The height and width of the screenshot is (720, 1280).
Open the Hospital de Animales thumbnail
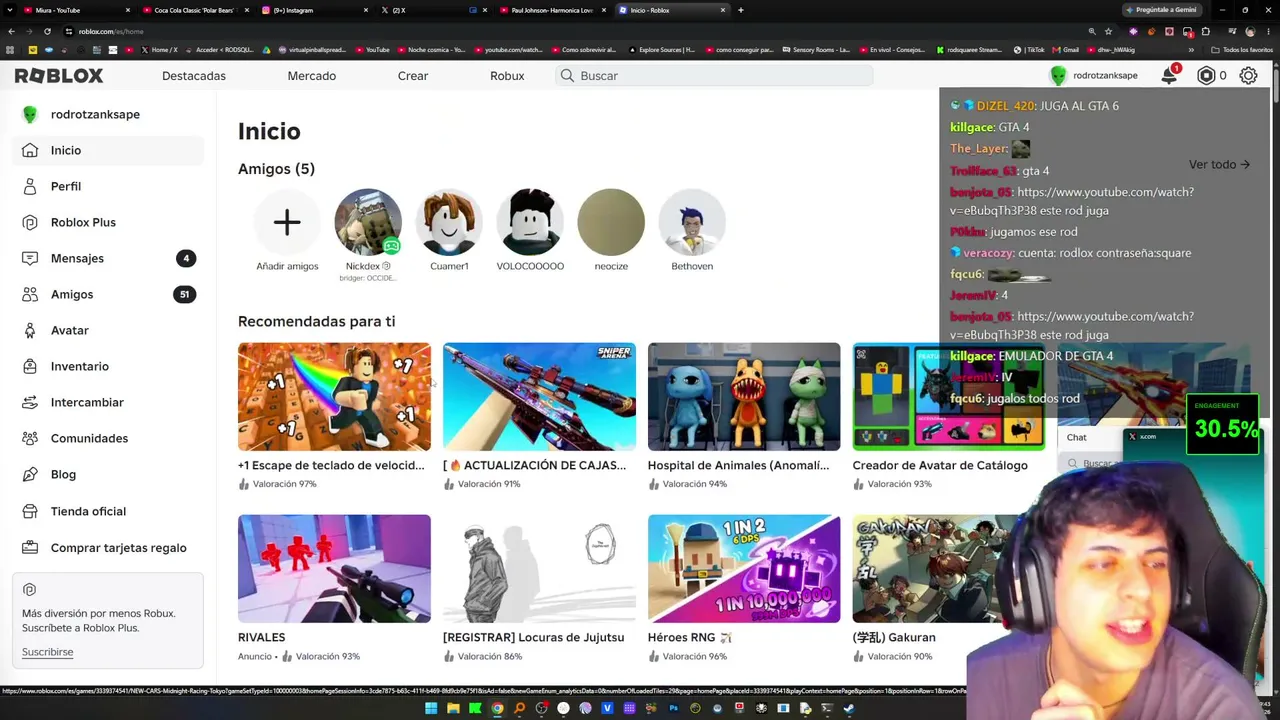744,397
